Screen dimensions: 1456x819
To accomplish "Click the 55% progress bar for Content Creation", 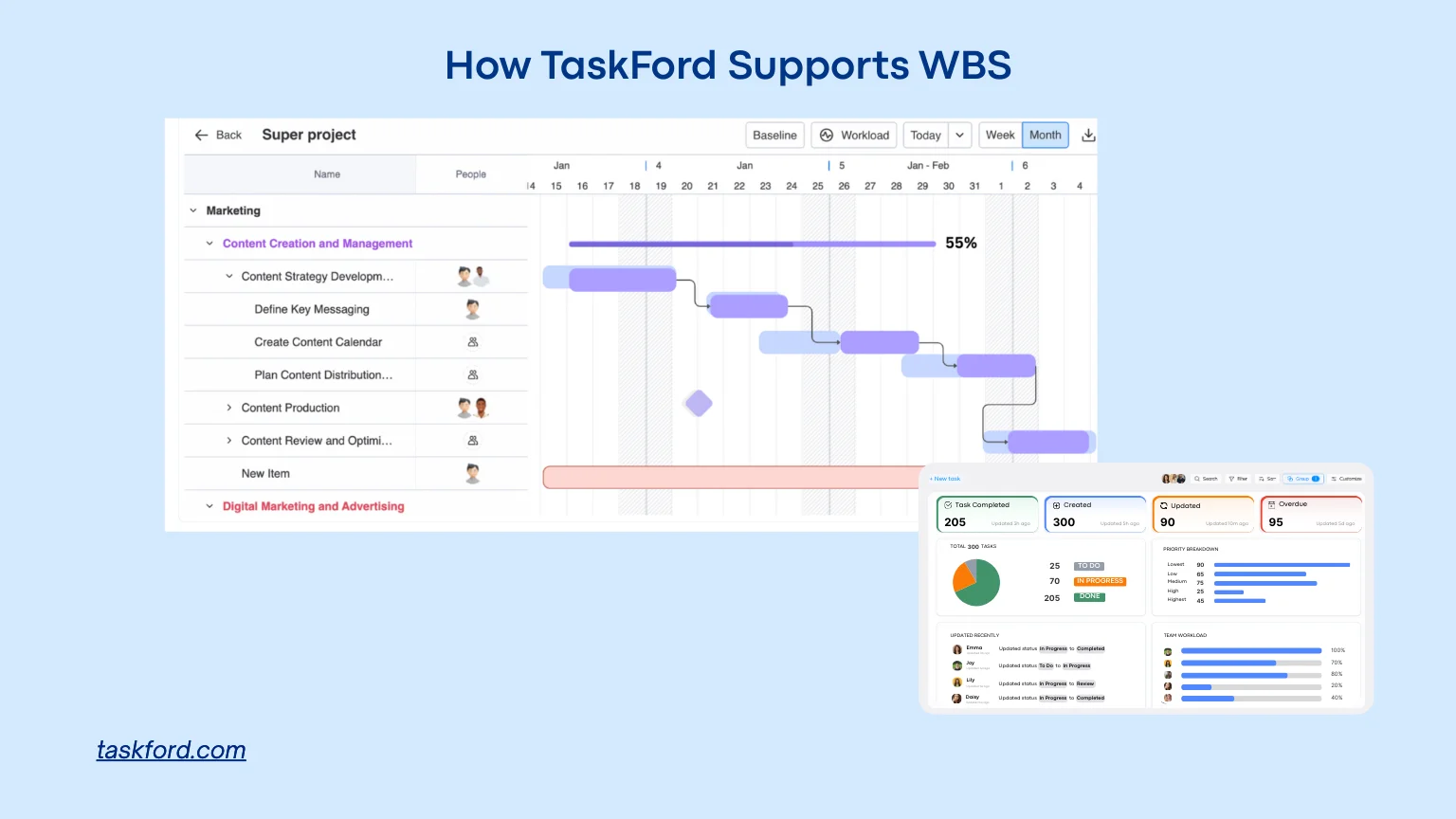I will pos(751,244).
